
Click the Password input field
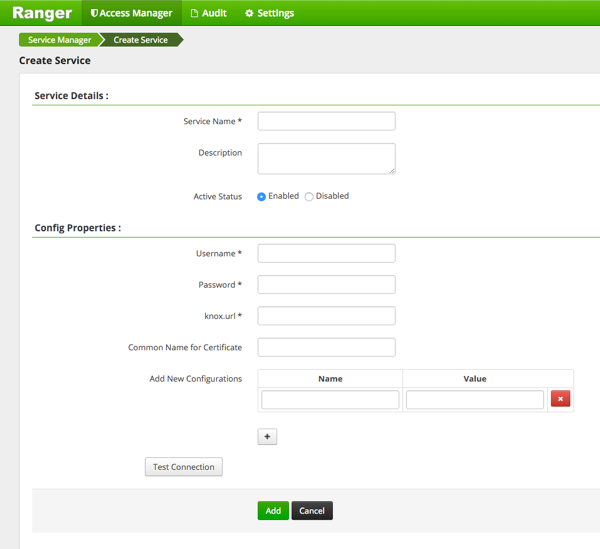[x=326, y=285]
